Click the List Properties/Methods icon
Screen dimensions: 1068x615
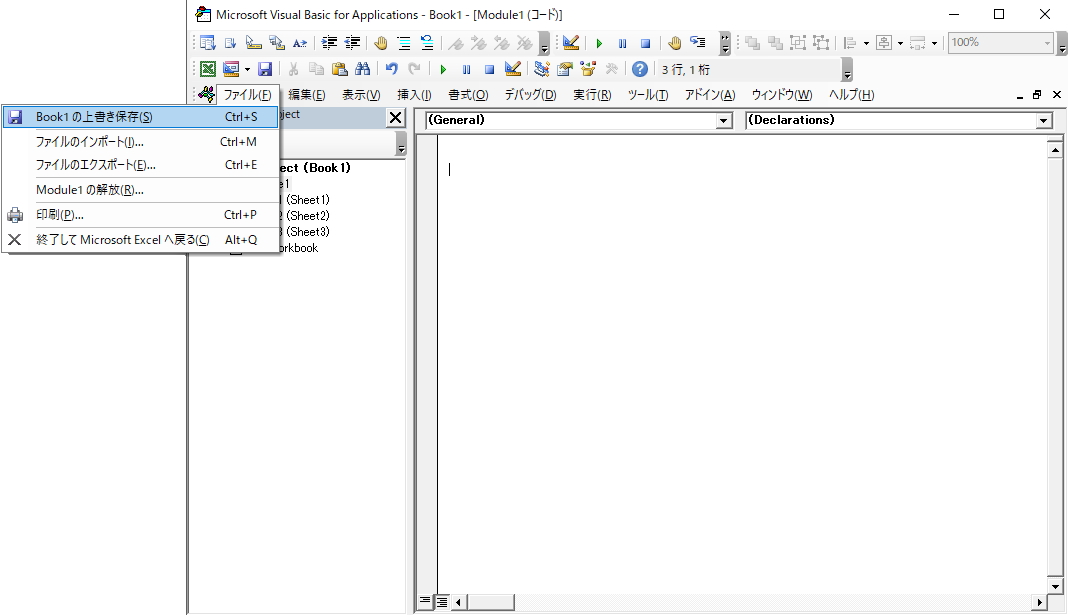(x=208, y=43)
